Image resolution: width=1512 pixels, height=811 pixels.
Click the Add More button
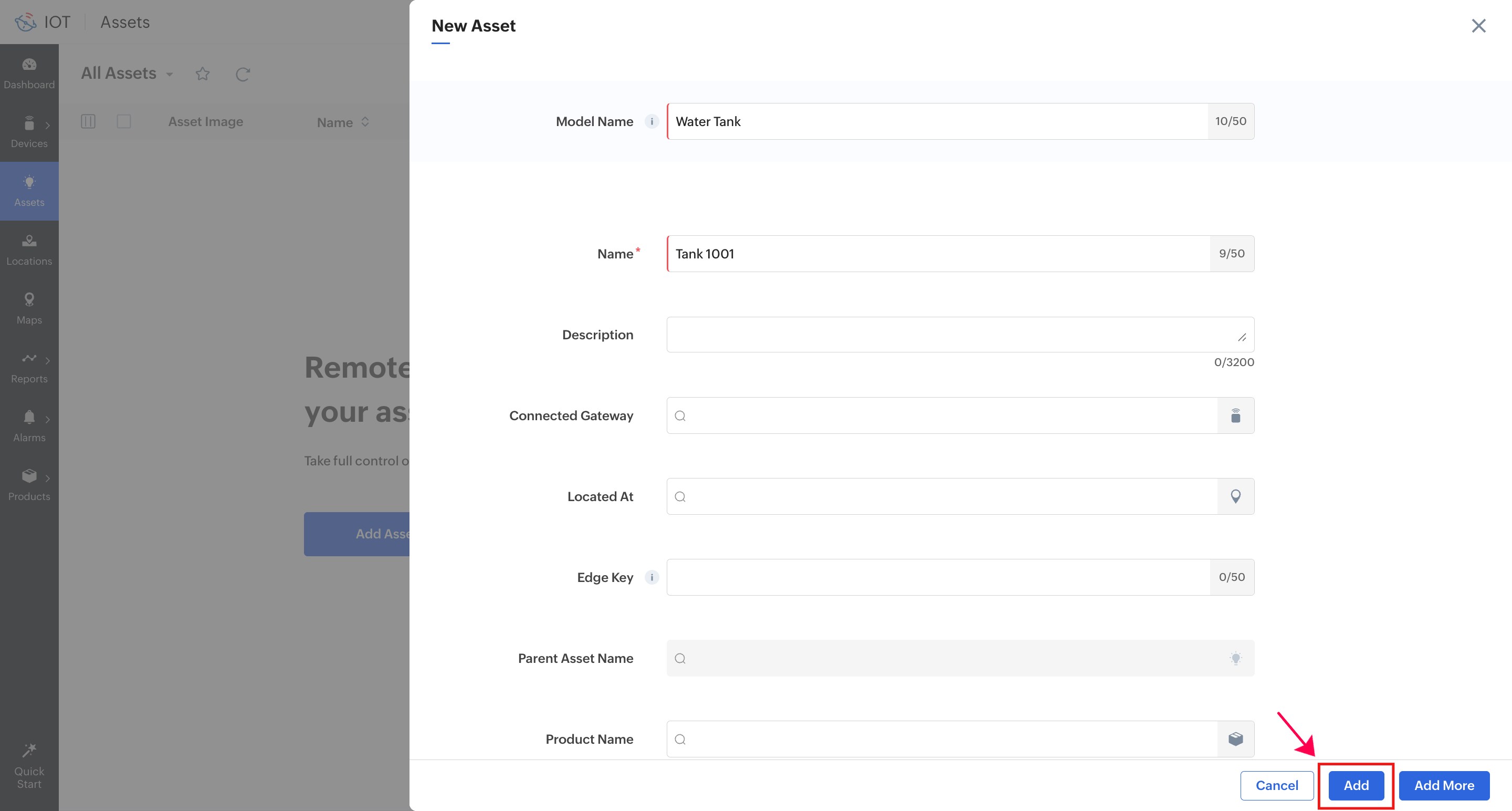[x=1444, y=786]
